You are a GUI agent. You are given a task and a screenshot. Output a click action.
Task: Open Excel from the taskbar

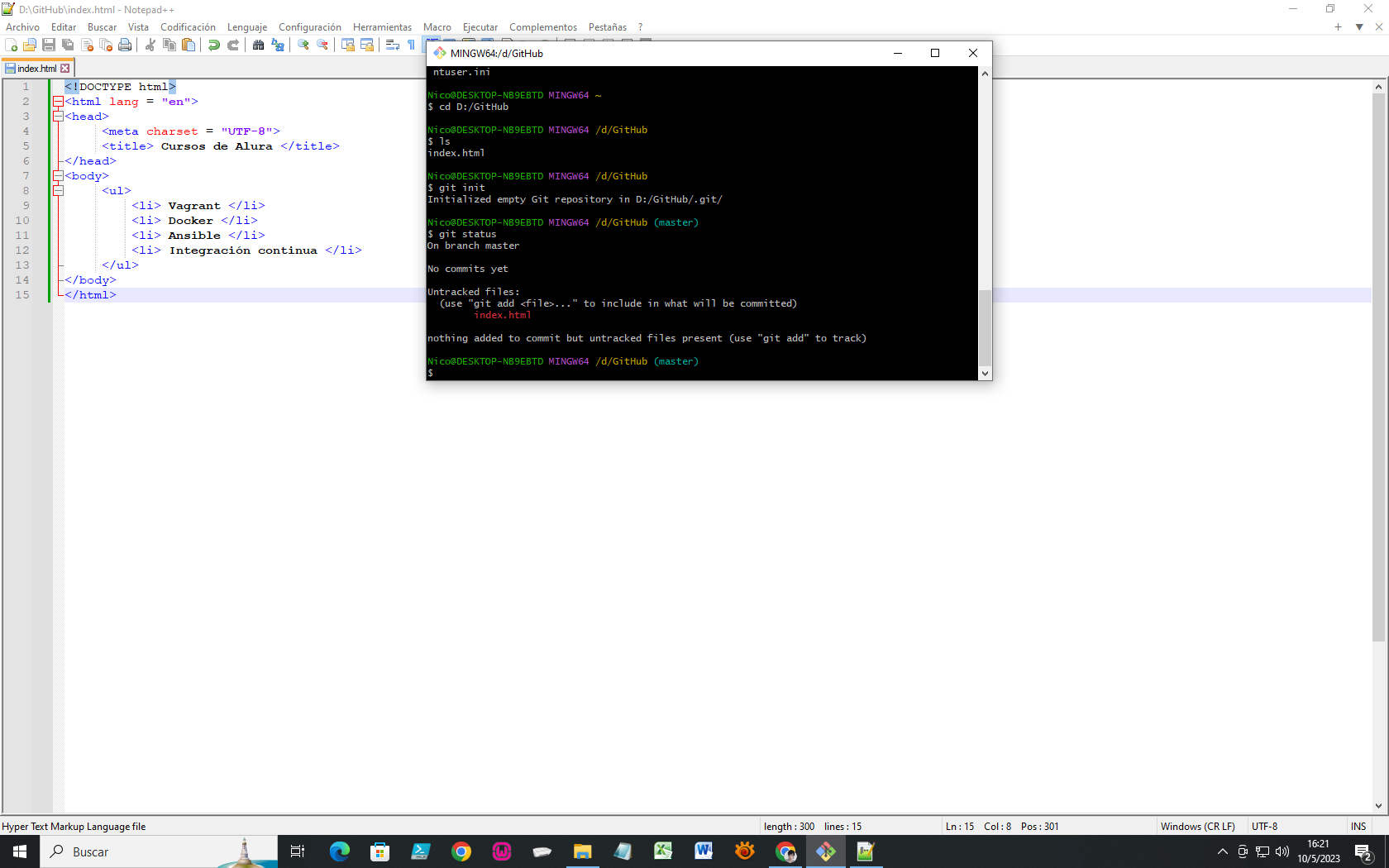(663, 851)
